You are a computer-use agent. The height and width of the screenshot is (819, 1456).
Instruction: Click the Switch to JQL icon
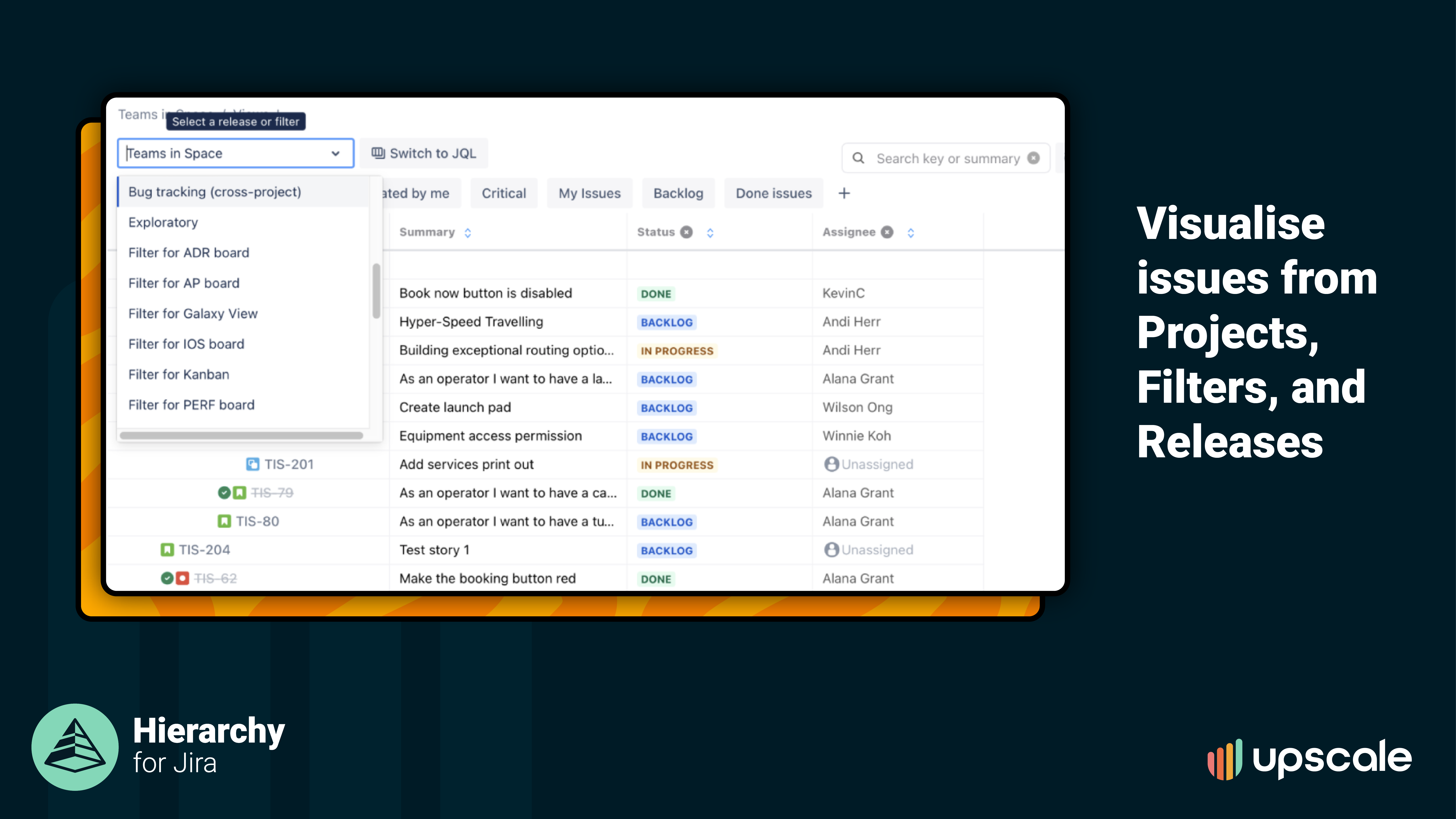378,153
